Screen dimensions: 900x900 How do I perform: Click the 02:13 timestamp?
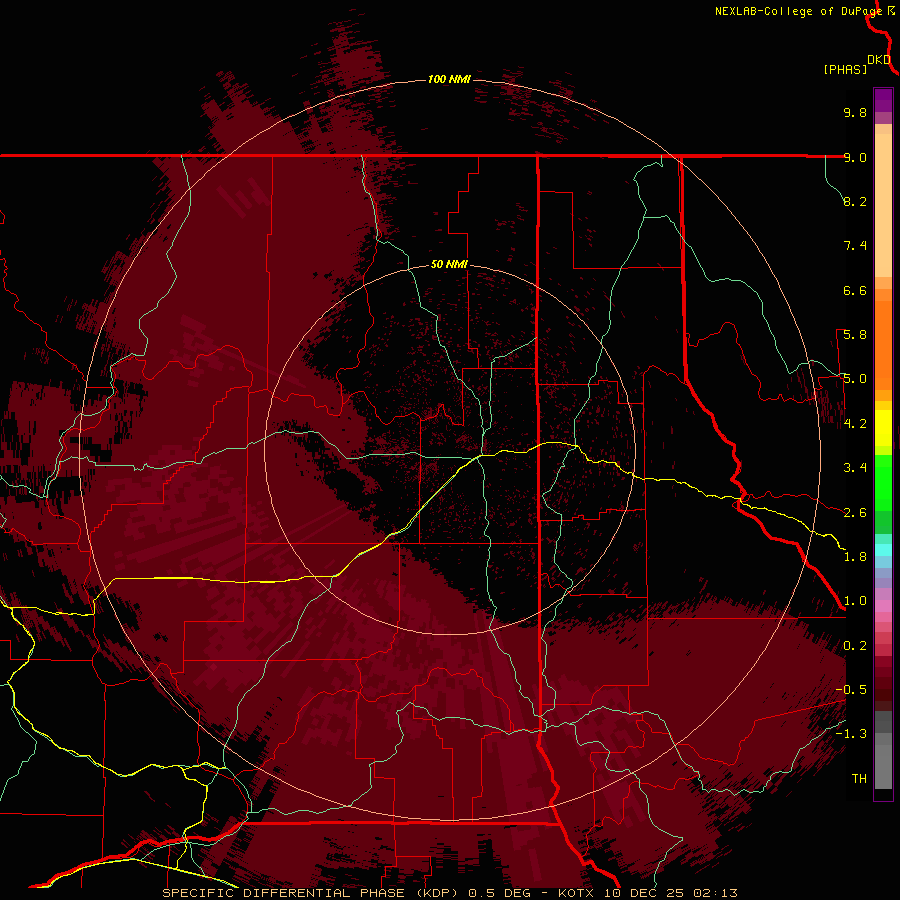716,893
